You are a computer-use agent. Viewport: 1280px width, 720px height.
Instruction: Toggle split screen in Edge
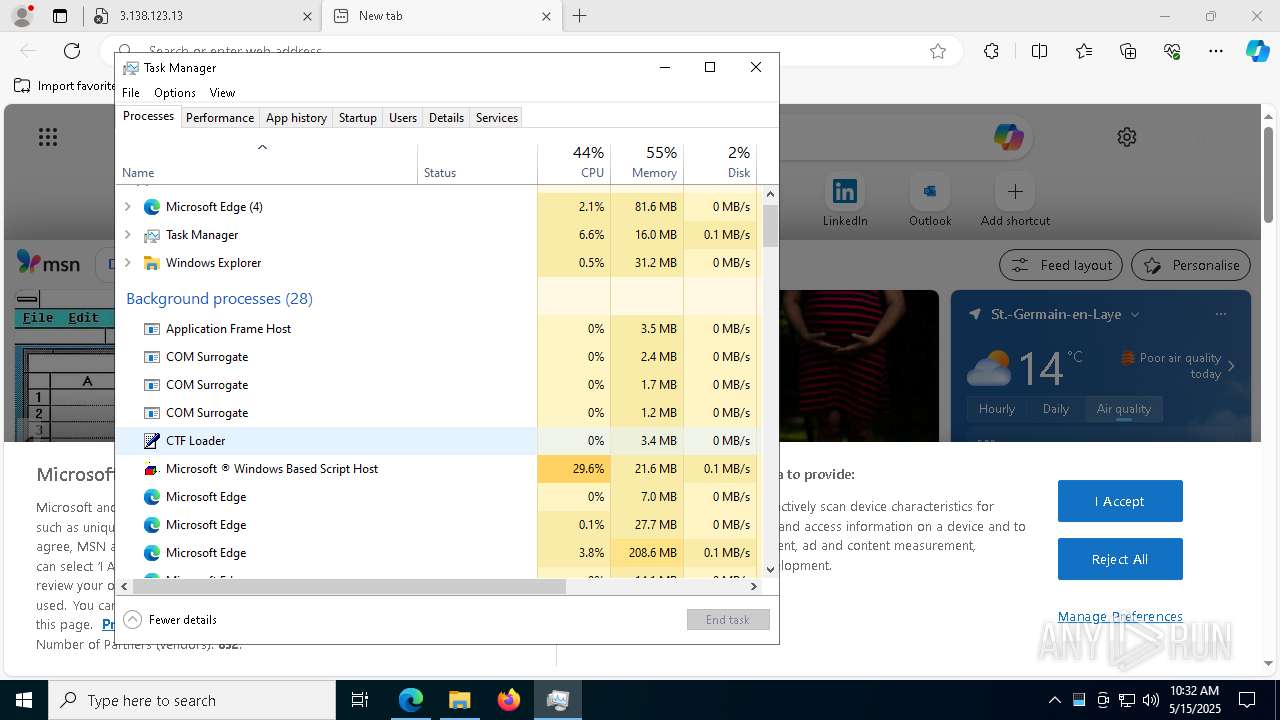(x=1039, y=51)
